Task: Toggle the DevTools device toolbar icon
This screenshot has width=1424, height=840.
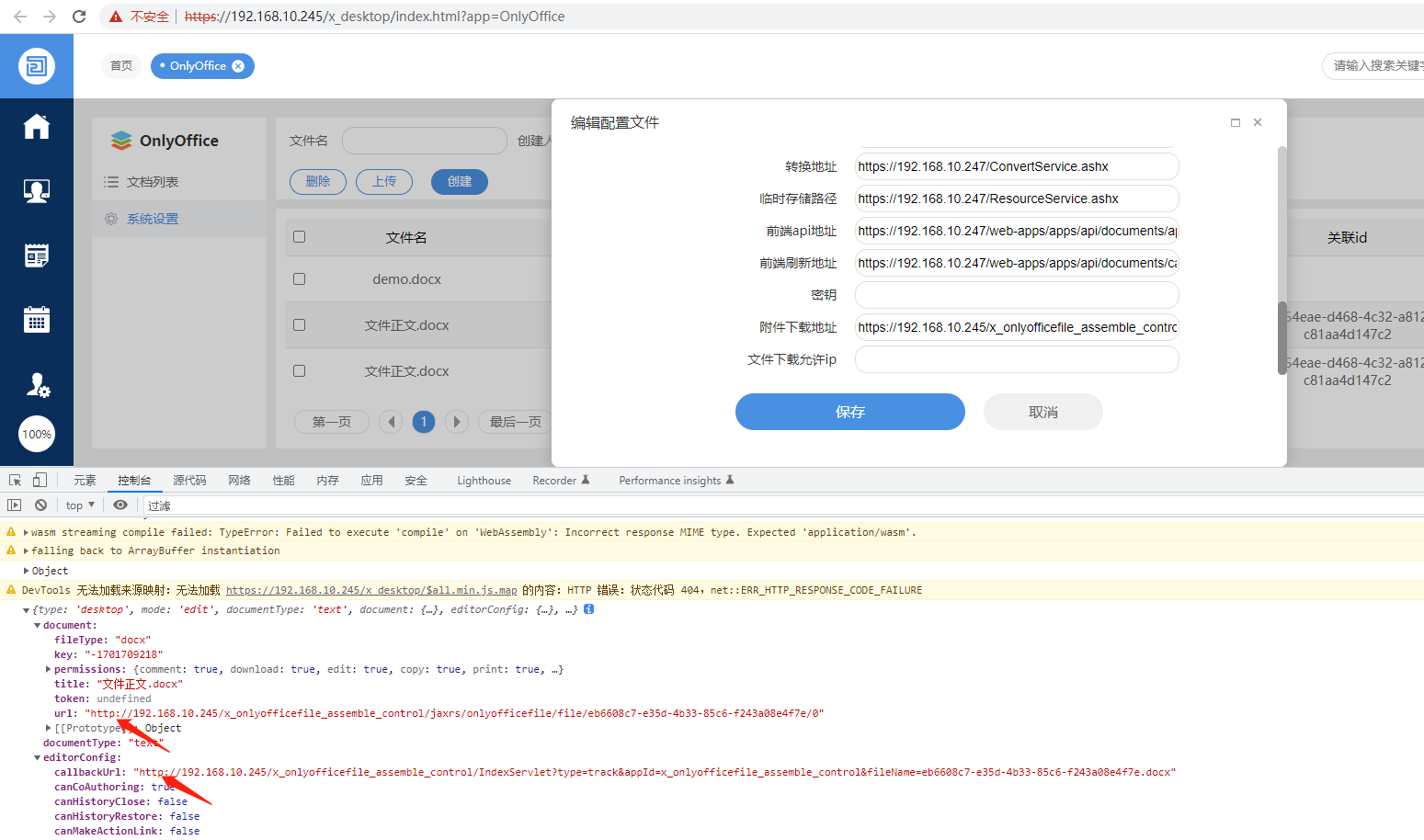Action: point(40,480)
